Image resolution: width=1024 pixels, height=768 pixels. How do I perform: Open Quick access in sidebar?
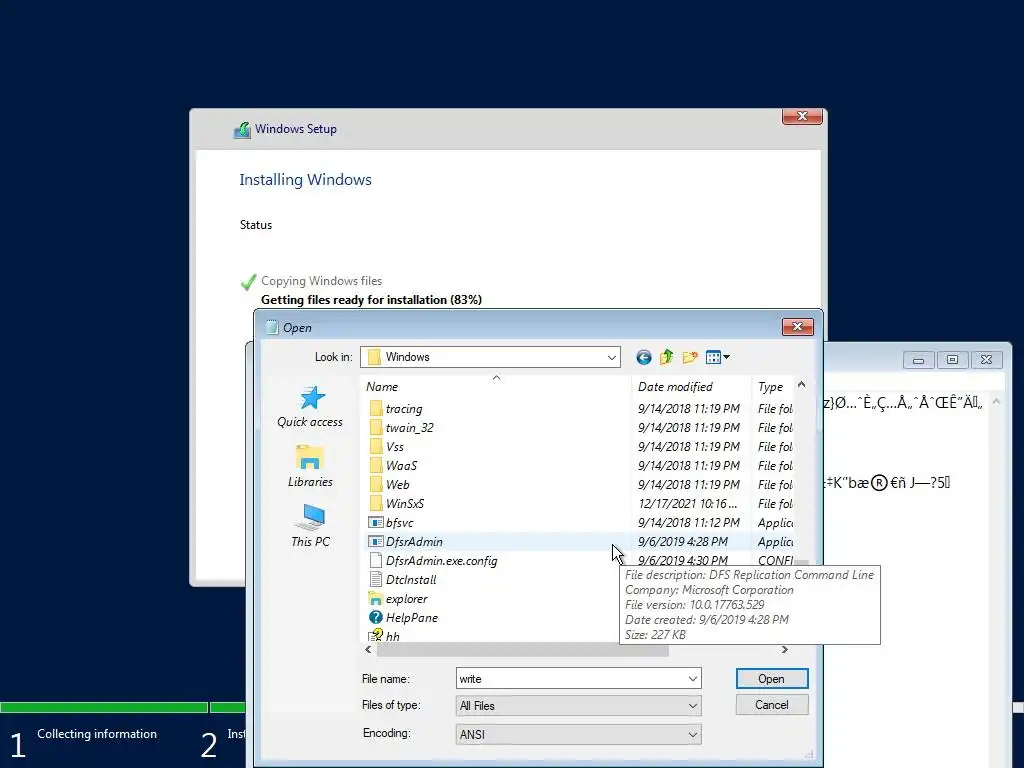click(x=310, y=406)
